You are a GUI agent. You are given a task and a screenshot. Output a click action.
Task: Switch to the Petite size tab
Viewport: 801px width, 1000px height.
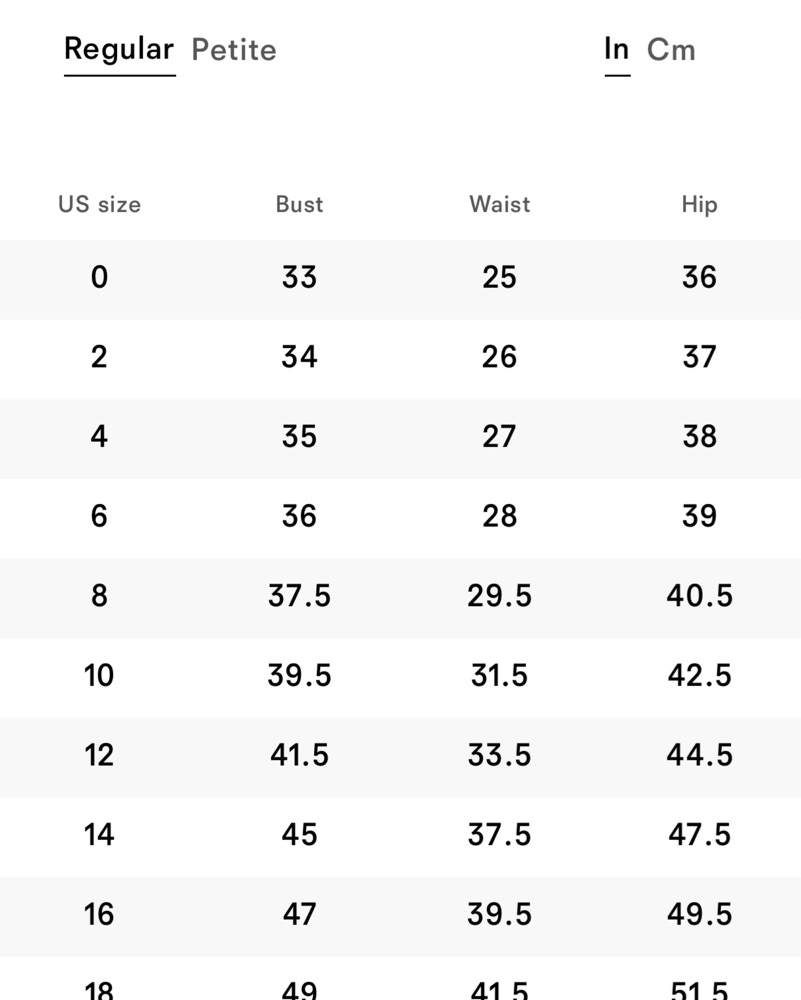pyautogui.click(x=234, y=50)
